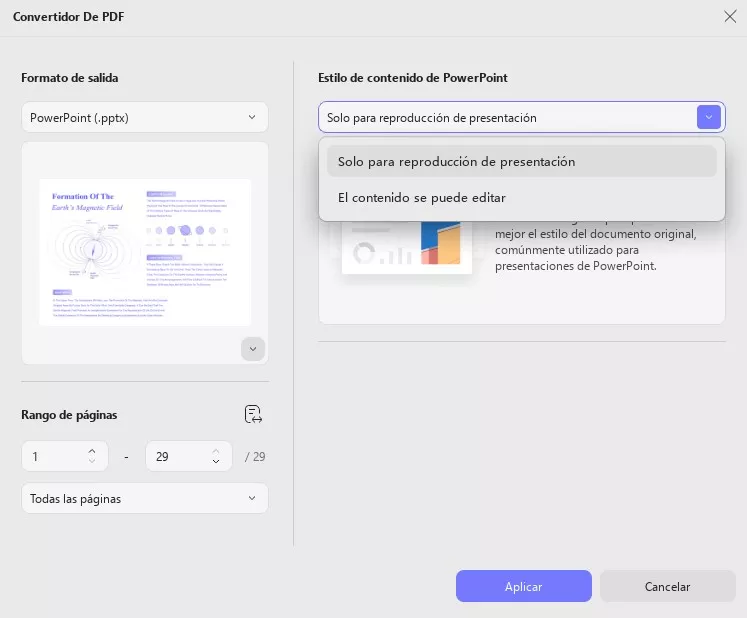Expand the preview with the chevron button
This screenshot has height=618, width=747.
point(253,349)
